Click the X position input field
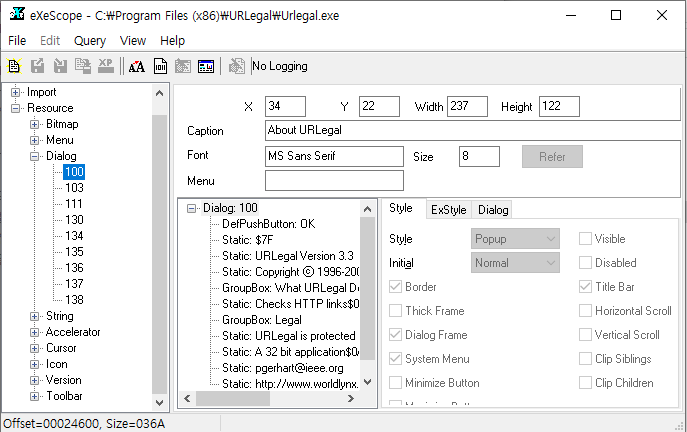 [x=285, y=106]
